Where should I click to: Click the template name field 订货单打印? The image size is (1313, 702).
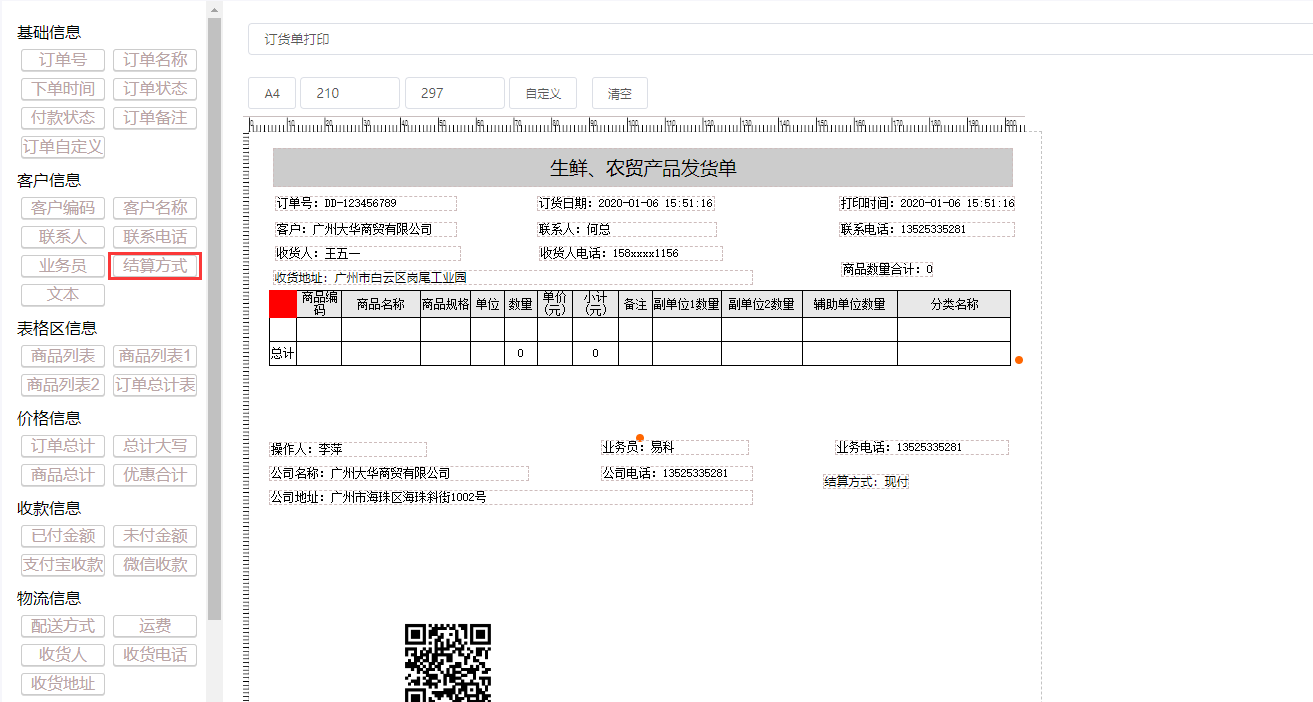click(780, 40)
